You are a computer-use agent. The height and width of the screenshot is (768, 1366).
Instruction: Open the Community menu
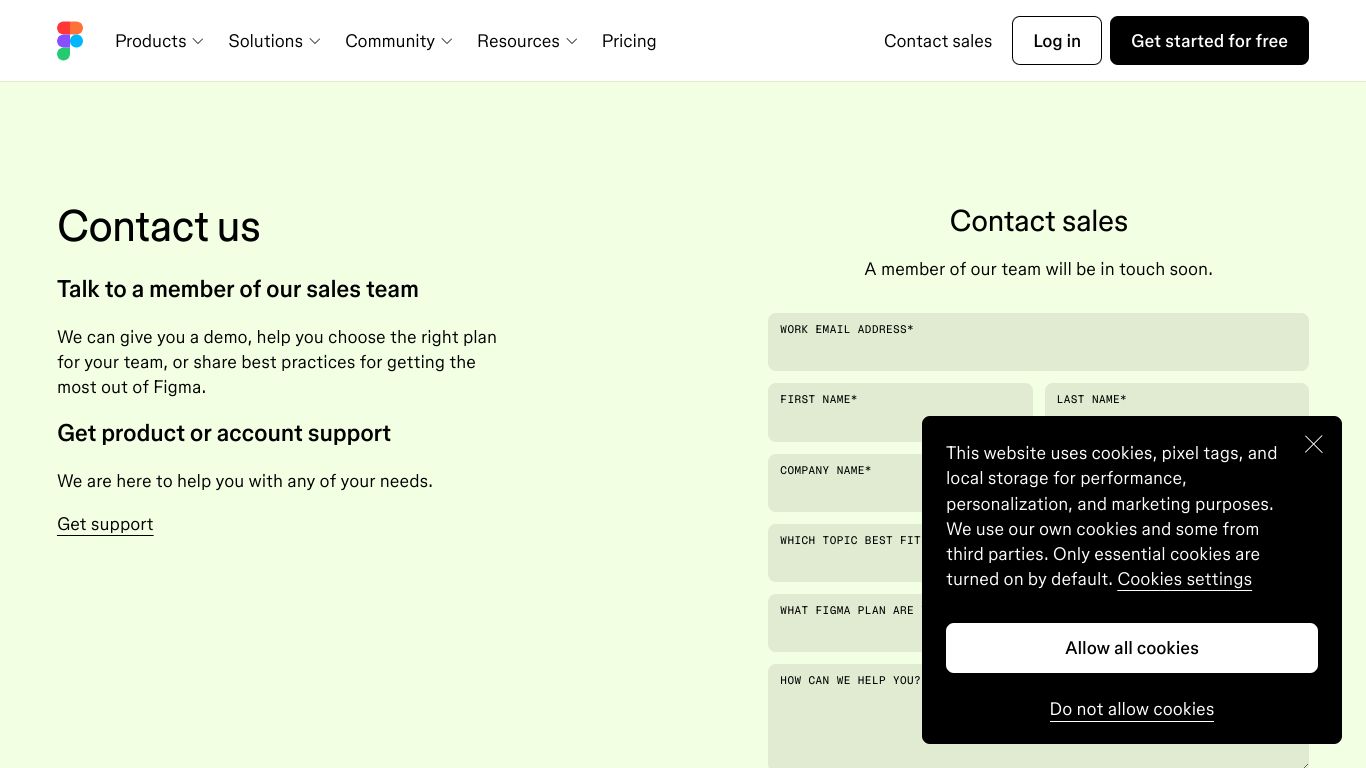pyautogui.click(x=399, y=41)
